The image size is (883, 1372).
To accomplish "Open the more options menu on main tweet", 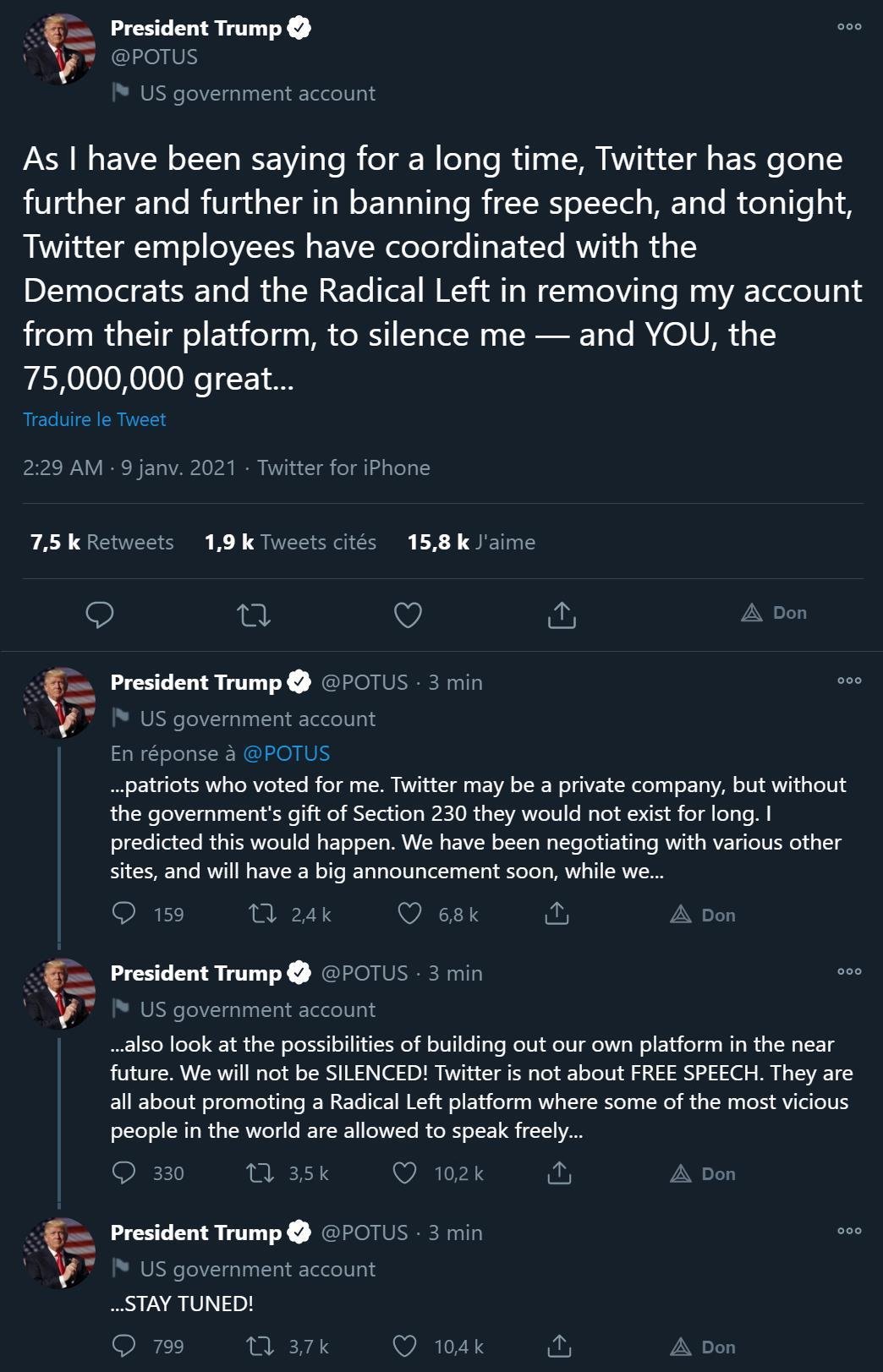I will coord(849,27).
